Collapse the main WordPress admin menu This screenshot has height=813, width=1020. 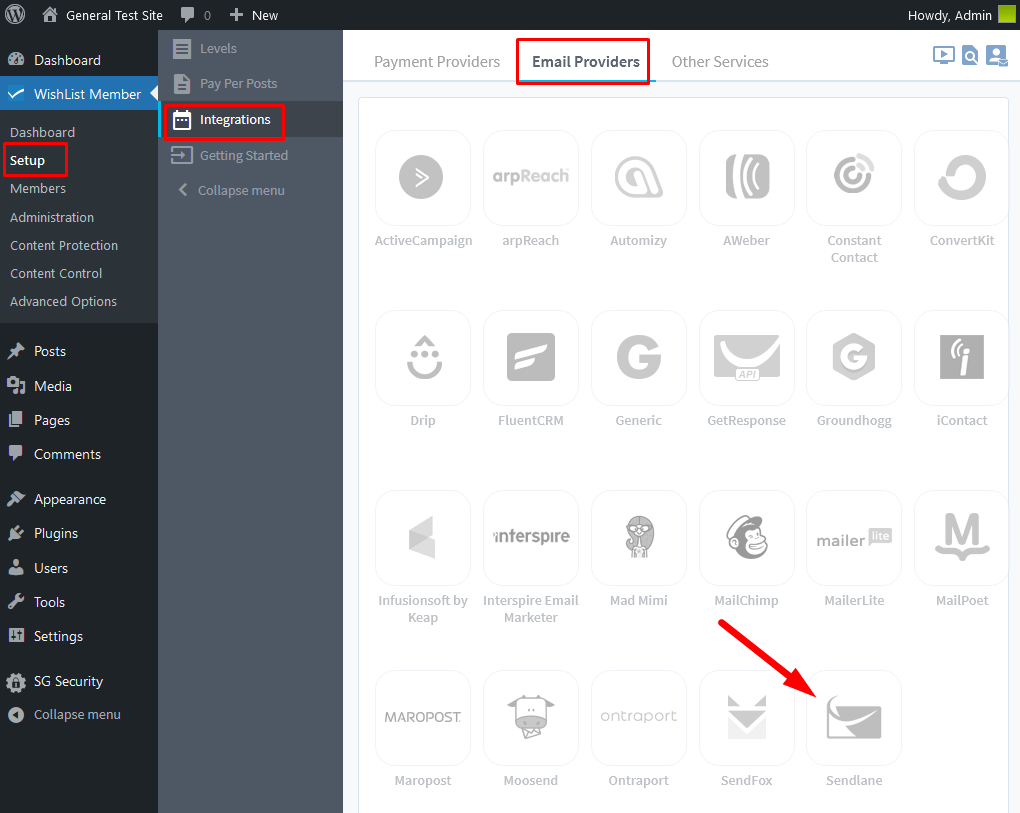[x=79, y=715]
